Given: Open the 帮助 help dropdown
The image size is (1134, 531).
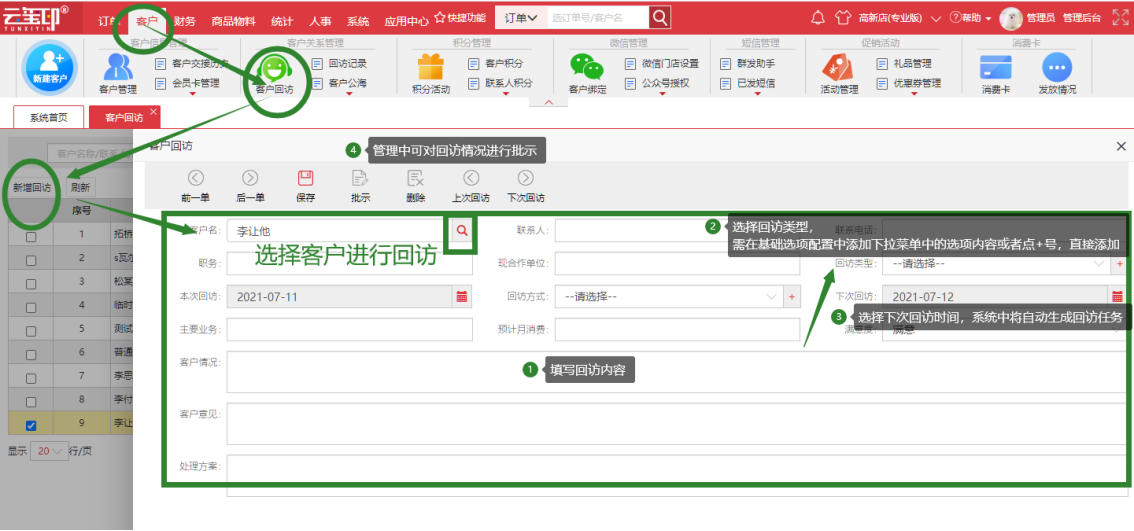Looking at the screenshot, I should [x=970, y=17].
